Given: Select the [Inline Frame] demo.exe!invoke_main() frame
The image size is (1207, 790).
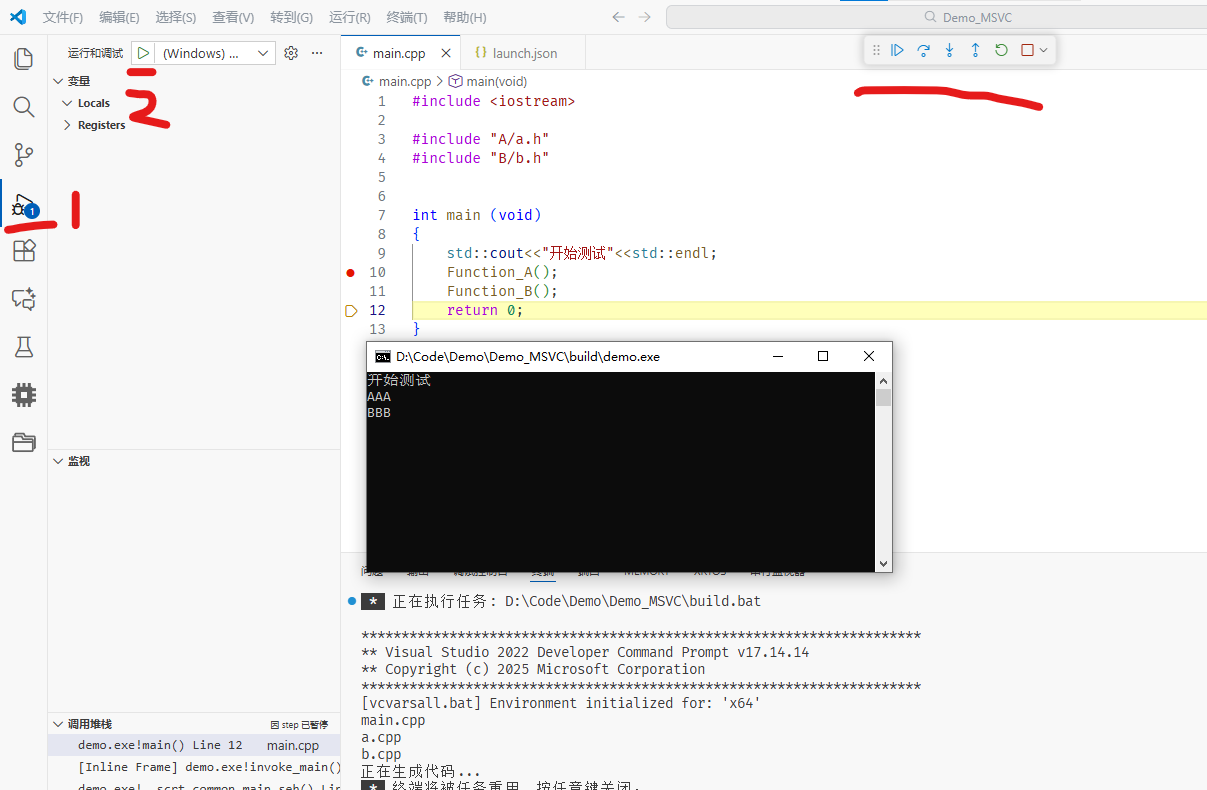Looking at the screenshot, I should click(194, 767).
